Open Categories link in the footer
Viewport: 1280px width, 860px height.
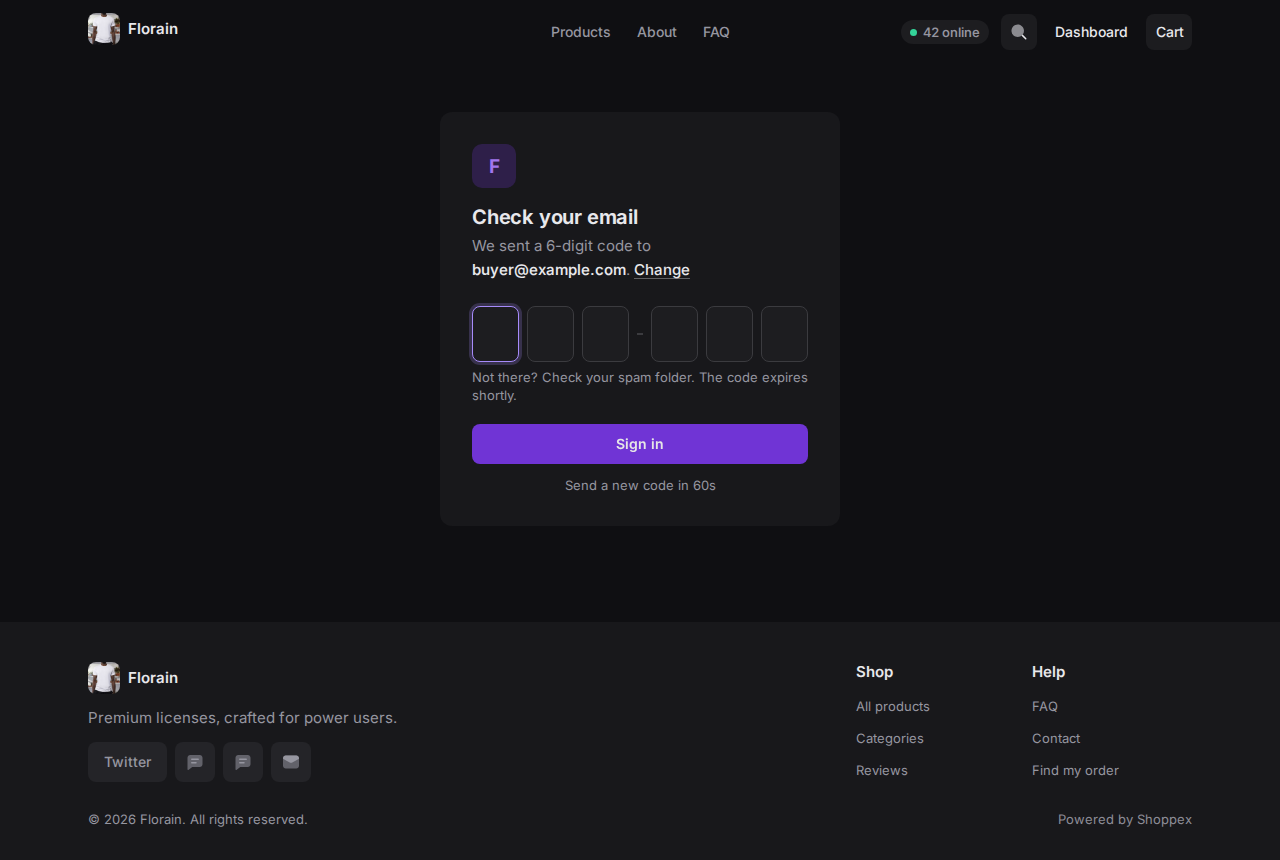tap(890, 738)
